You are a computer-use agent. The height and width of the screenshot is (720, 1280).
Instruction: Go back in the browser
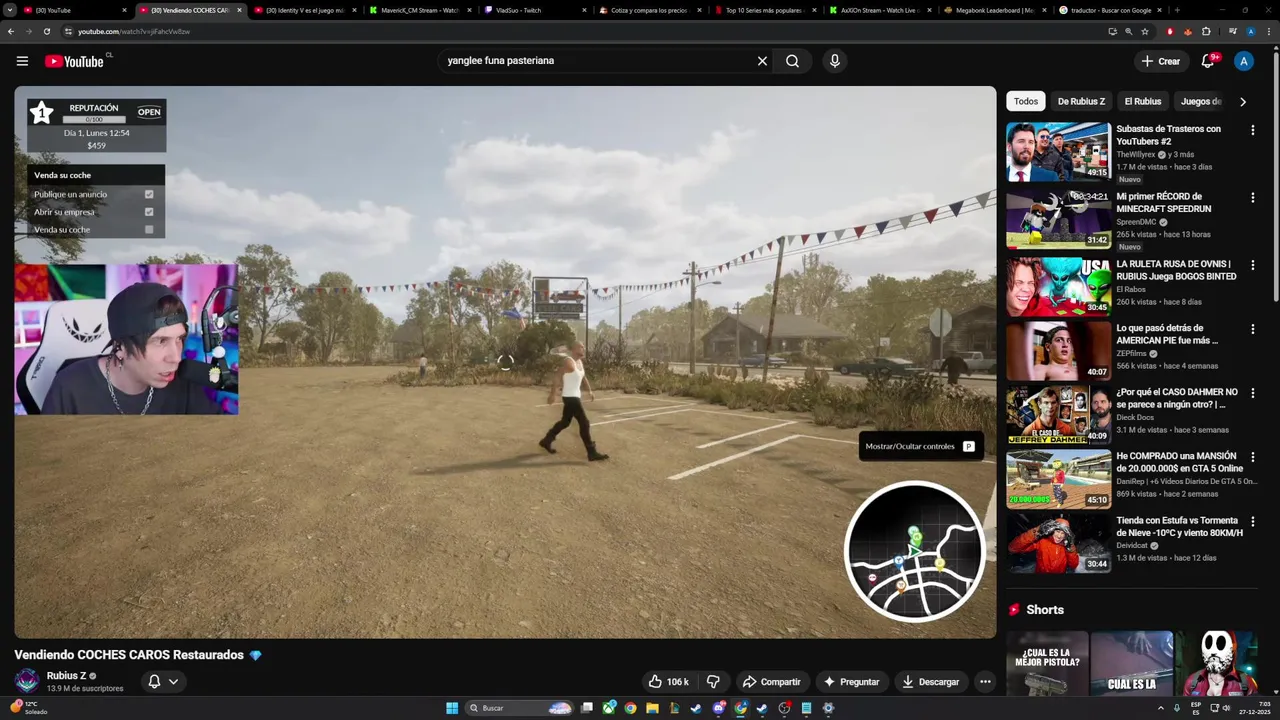[x=11, y=31]
